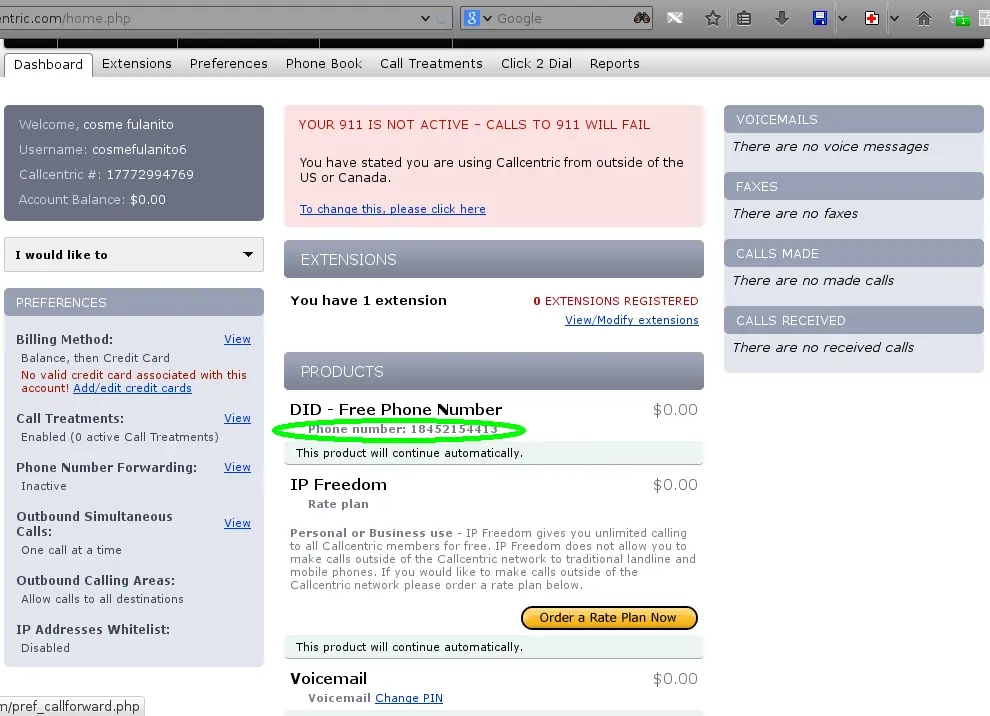The height and width of the screenshot is (716, 990).
Task: Open the Preferences tab
Action: (229, 64)
